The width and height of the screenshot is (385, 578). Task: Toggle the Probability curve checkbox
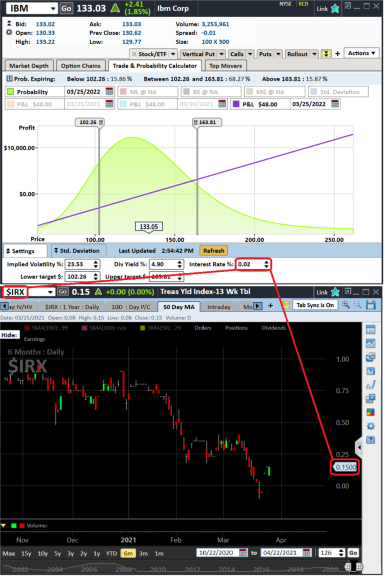10,91
